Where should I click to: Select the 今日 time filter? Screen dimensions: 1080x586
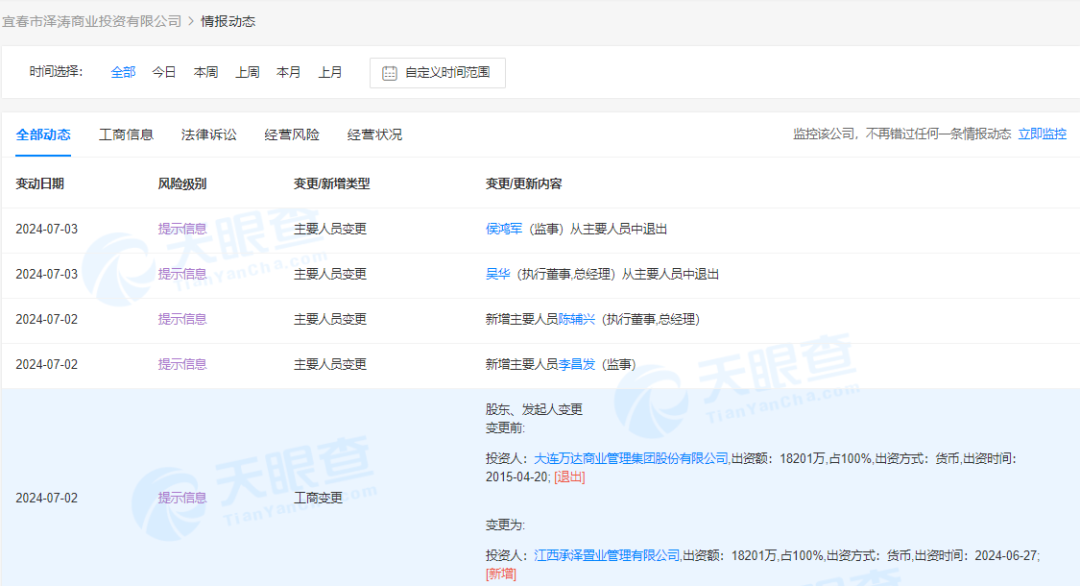tap(163, 72)
